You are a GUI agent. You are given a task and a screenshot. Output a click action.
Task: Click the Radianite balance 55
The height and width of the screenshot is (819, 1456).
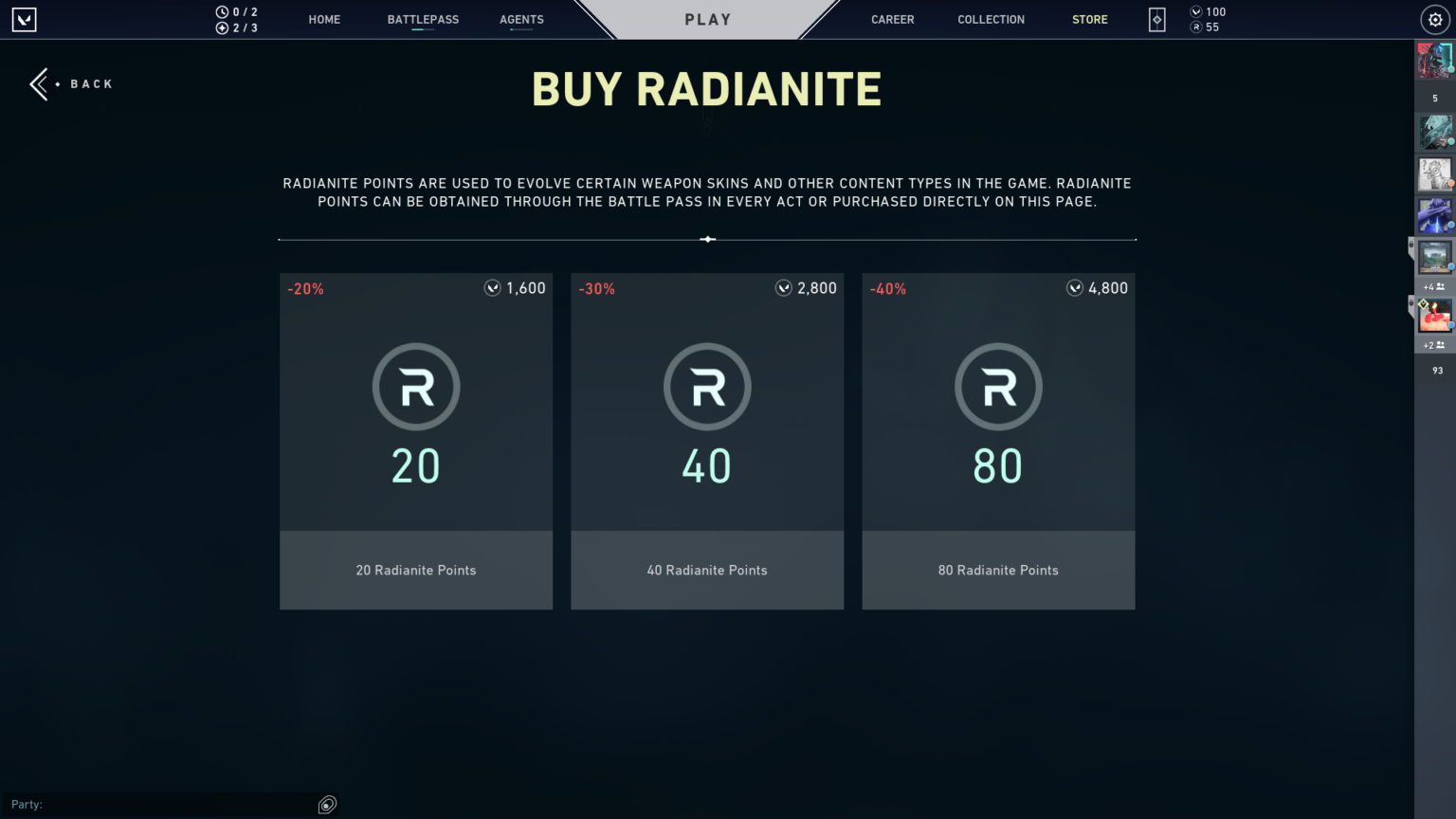tap(1205, 27)
